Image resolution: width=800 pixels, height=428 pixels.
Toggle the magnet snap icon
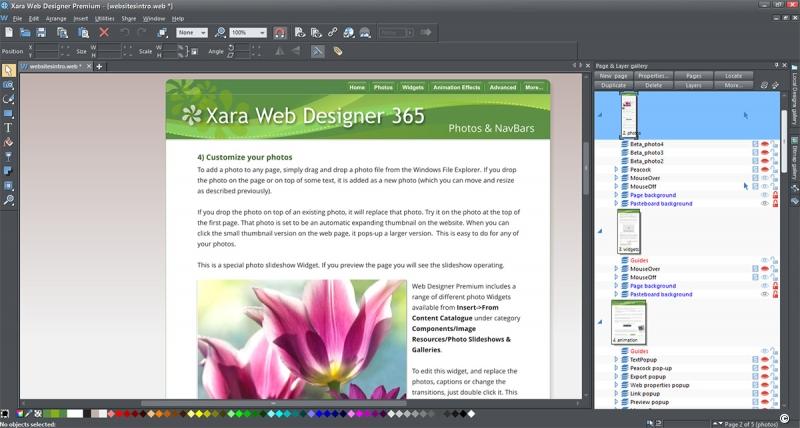(x=279, y=33)
